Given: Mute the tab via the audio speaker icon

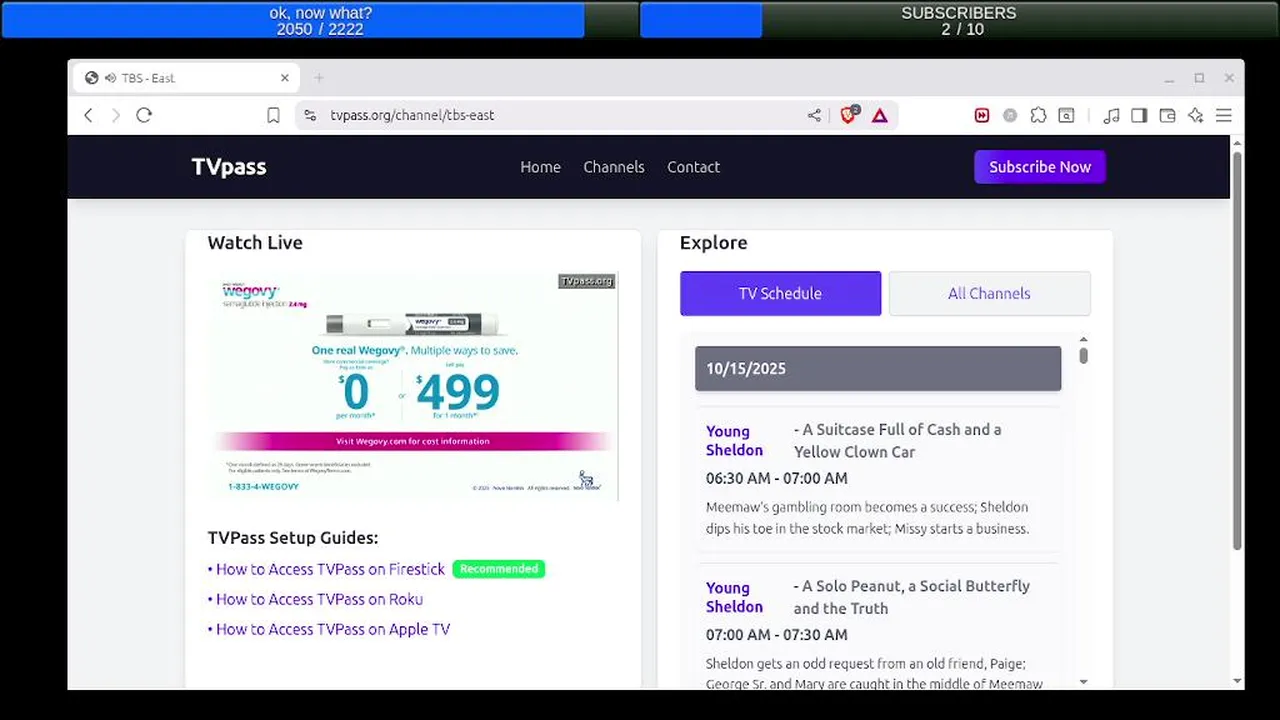Looking at the screenshot, I should (109, 78).
